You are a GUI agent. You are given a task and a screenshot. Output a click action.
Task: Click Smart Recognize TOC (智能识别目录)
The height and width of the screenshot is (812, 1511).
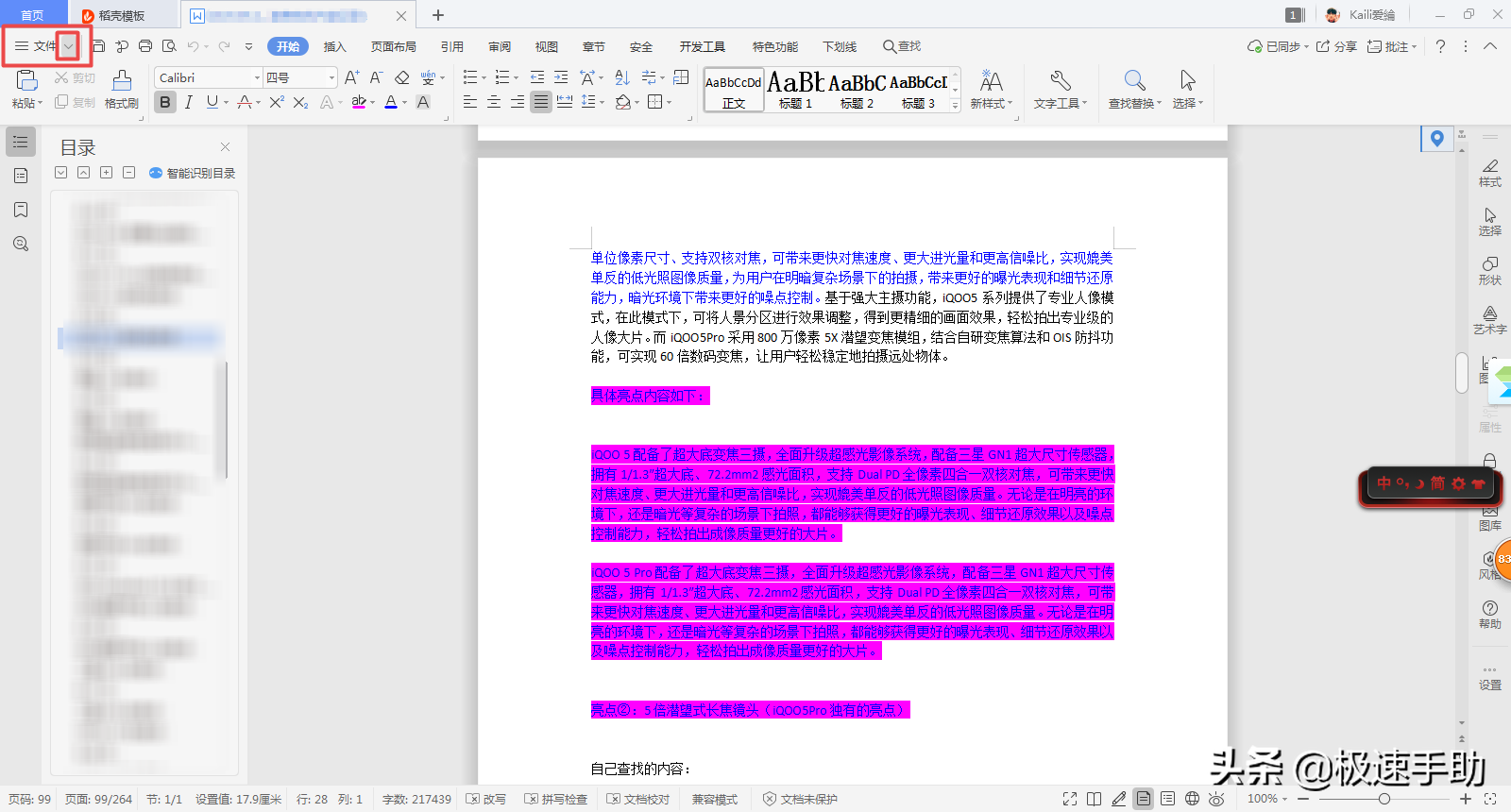click(193, 173)
